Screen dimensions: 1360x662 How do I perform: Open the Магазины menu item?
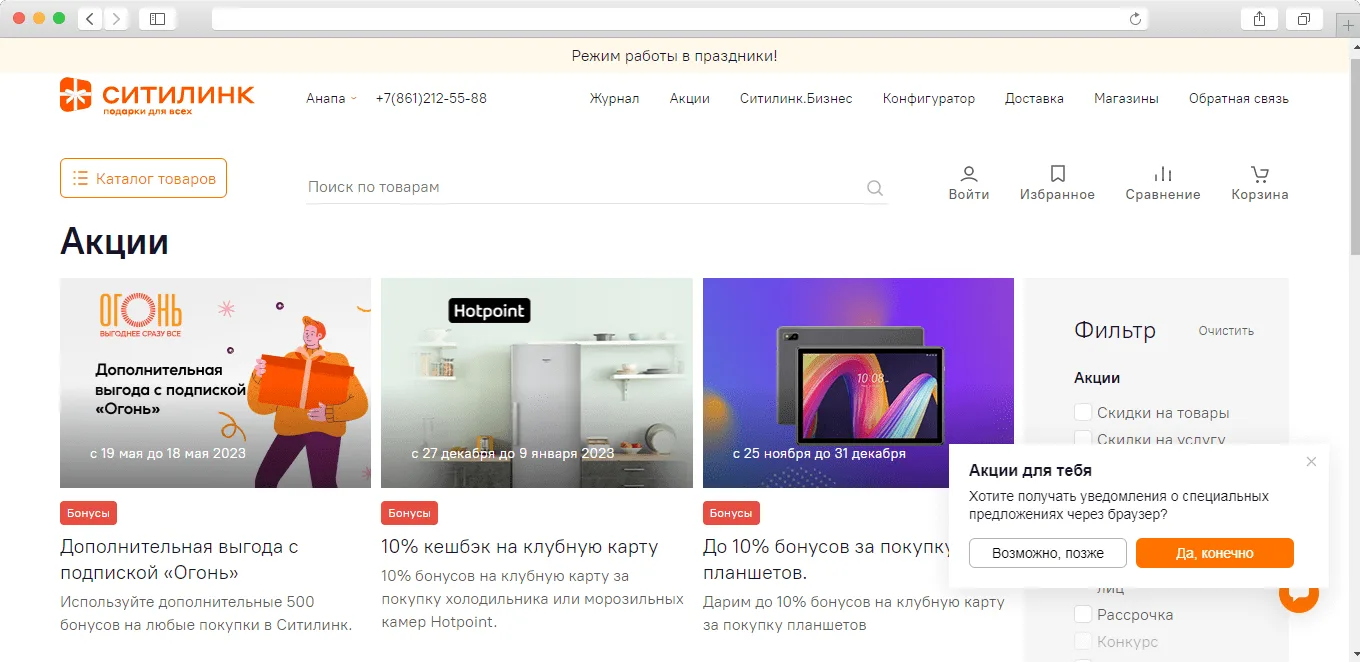1126,98
